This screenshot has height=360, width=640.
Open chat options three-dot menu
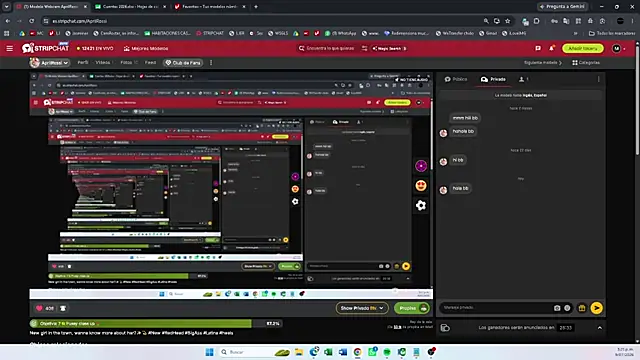coord(599,79)
